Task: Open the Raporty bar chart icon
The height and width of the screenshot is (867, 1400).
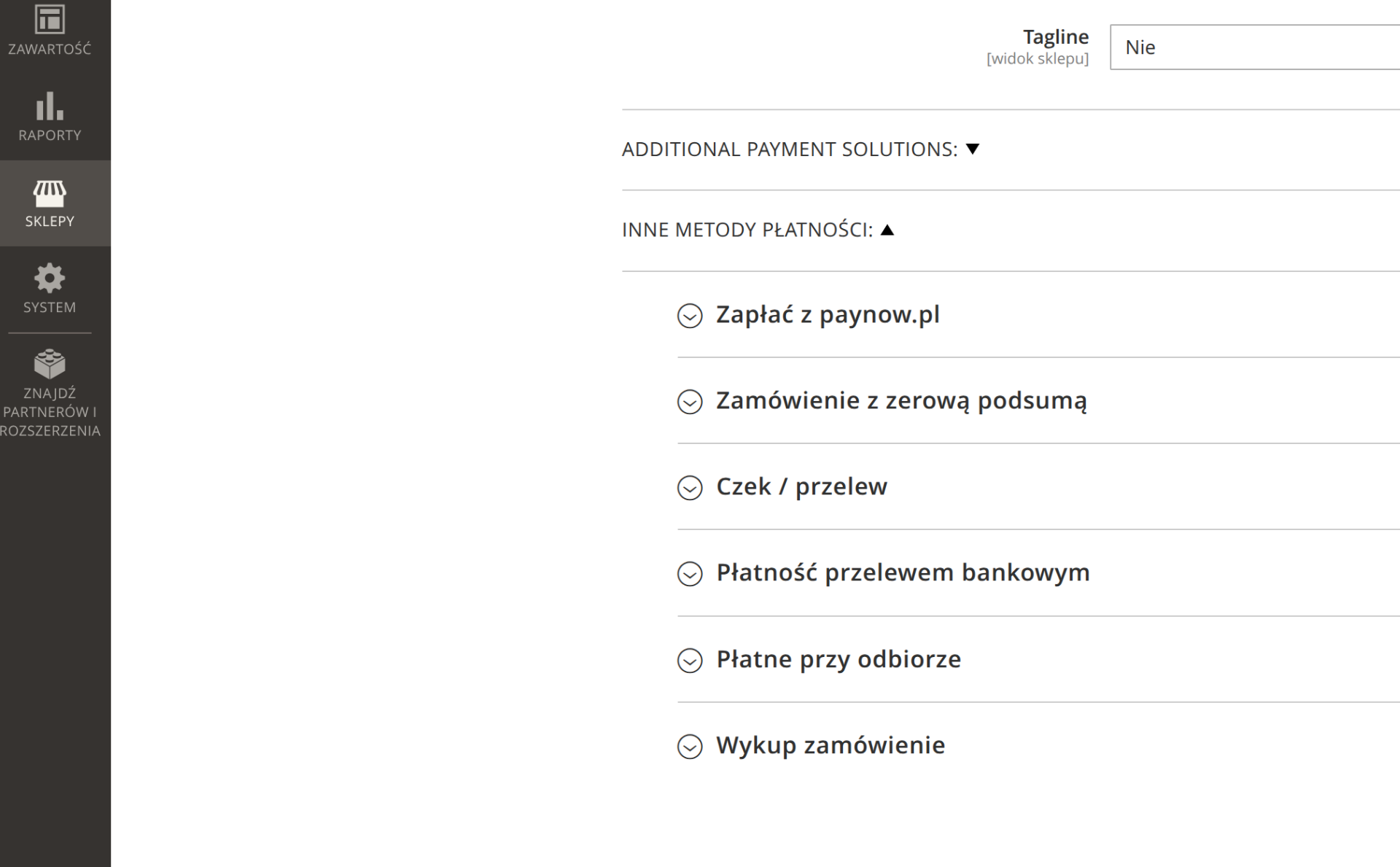Action: tap(50, 106)
